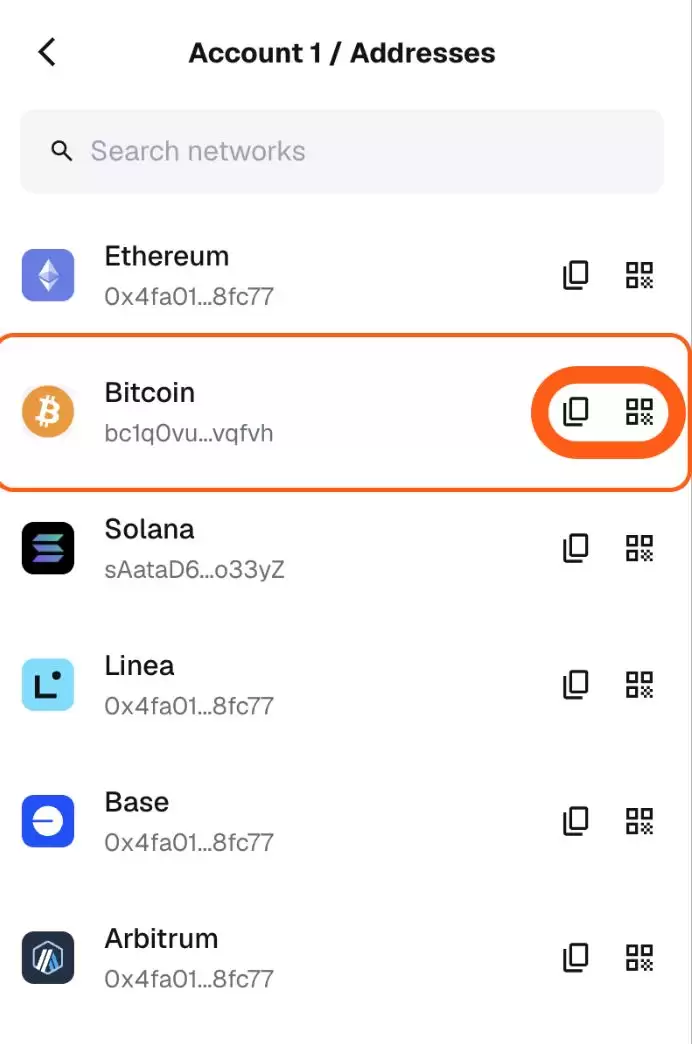Image resolution: width=692 pixels, height=1044 pixels.
Task: Click the Arbitrum network logo
Action: [47, 957]
